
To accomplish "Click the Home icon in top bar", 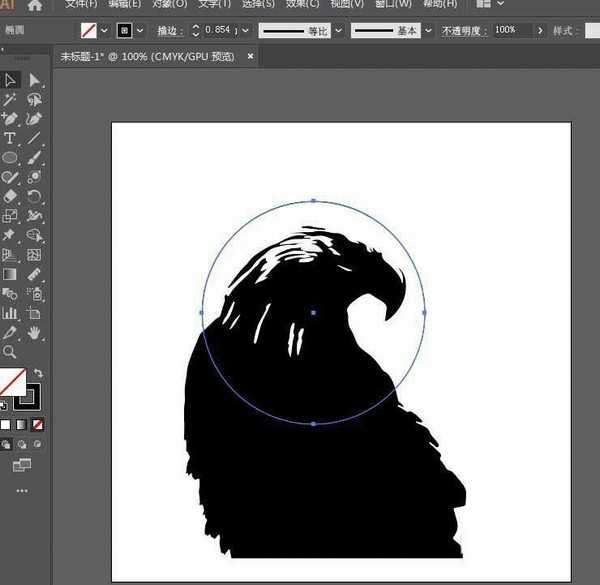I will tap(35, 5).
